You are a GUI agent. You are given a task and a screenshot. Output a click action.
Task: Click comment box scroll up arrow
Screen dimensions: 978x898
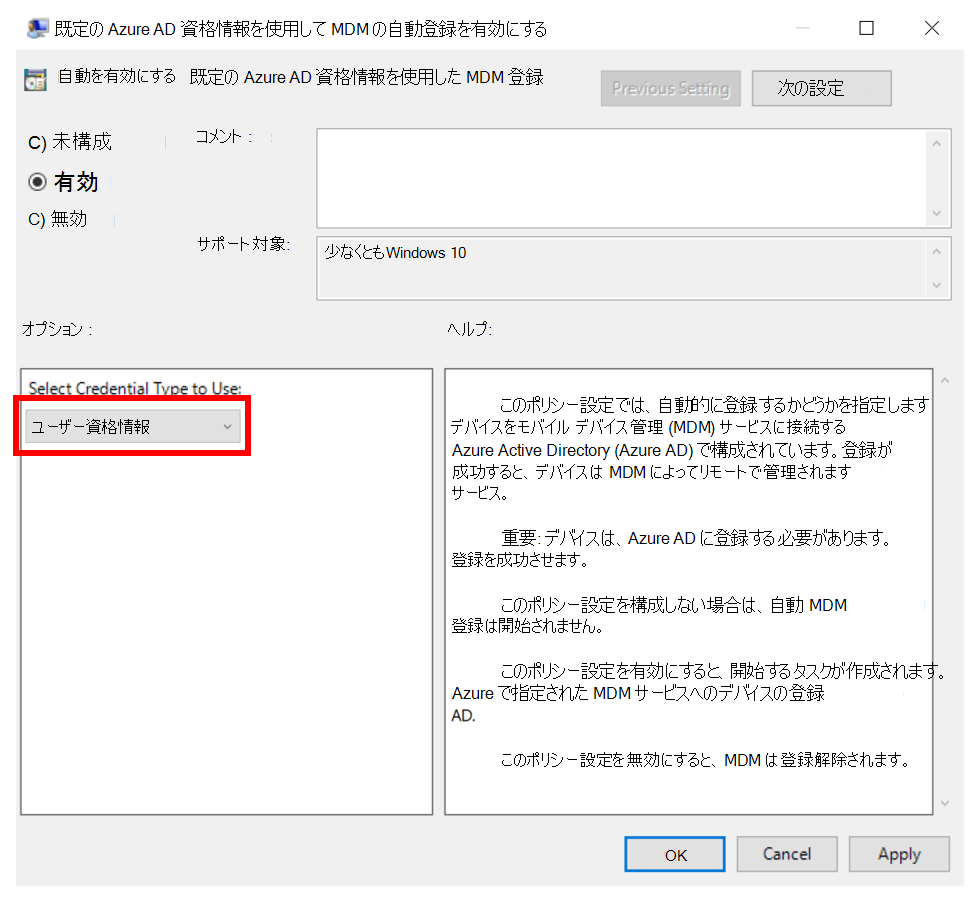(937, 144)
